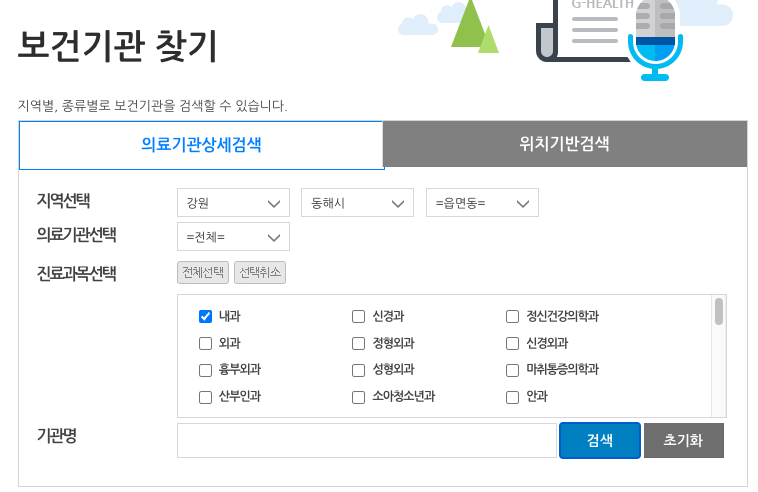Check the 정신건강의학과 checkbox
Image resolution: width=758 pixels, height=492 pixels.
[512, 317]
